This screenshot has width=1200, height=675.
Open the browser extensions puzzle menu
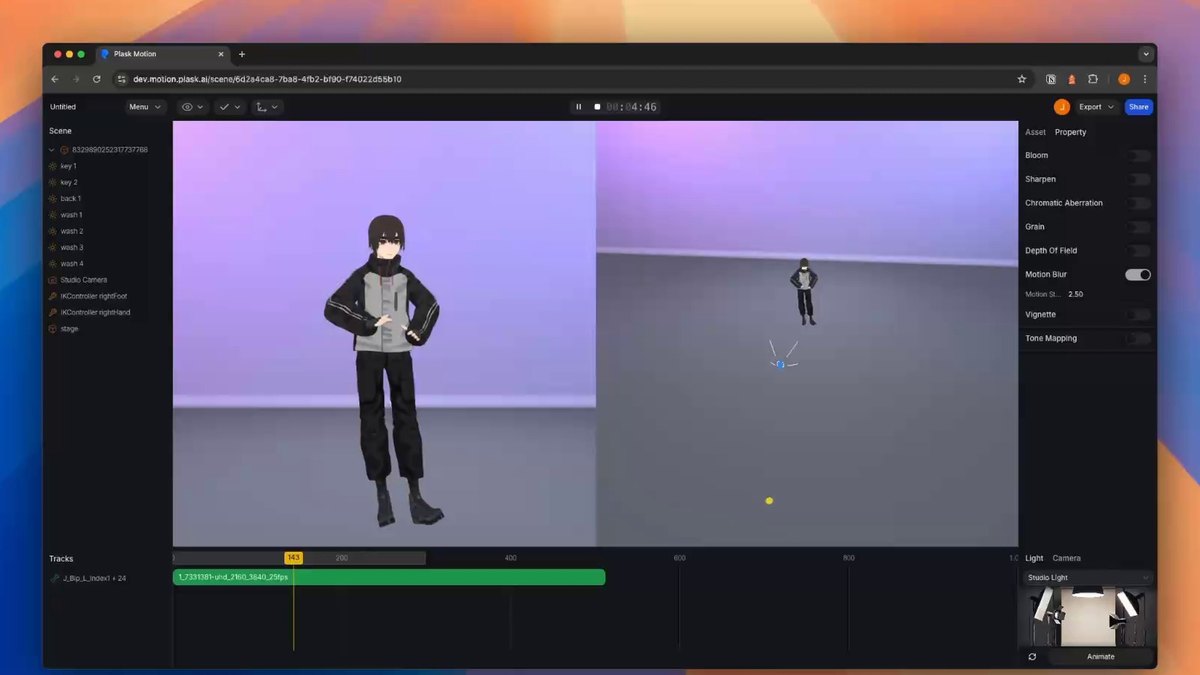(1093, 79)
